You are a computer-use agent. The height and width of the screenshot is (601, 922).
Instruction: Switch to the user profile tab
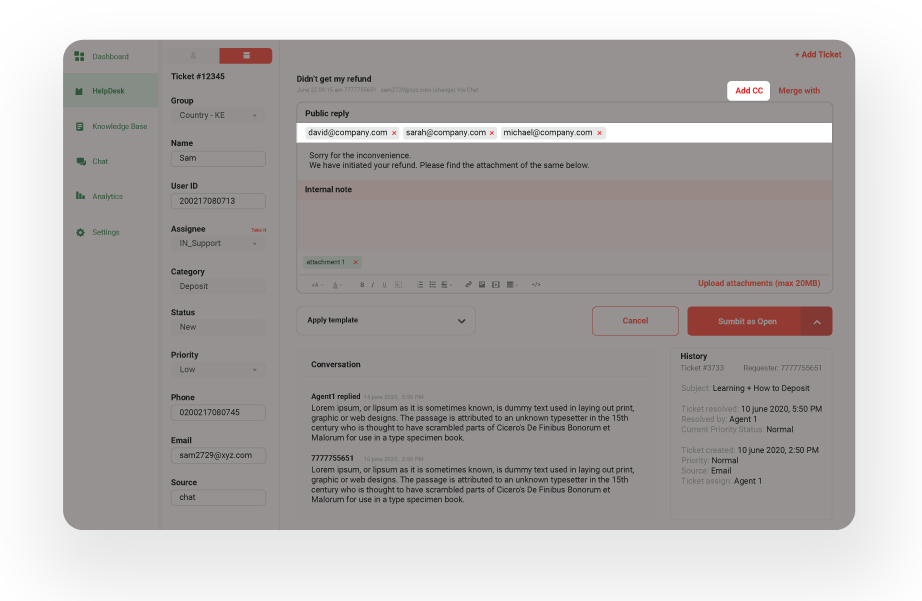point(192,56)
